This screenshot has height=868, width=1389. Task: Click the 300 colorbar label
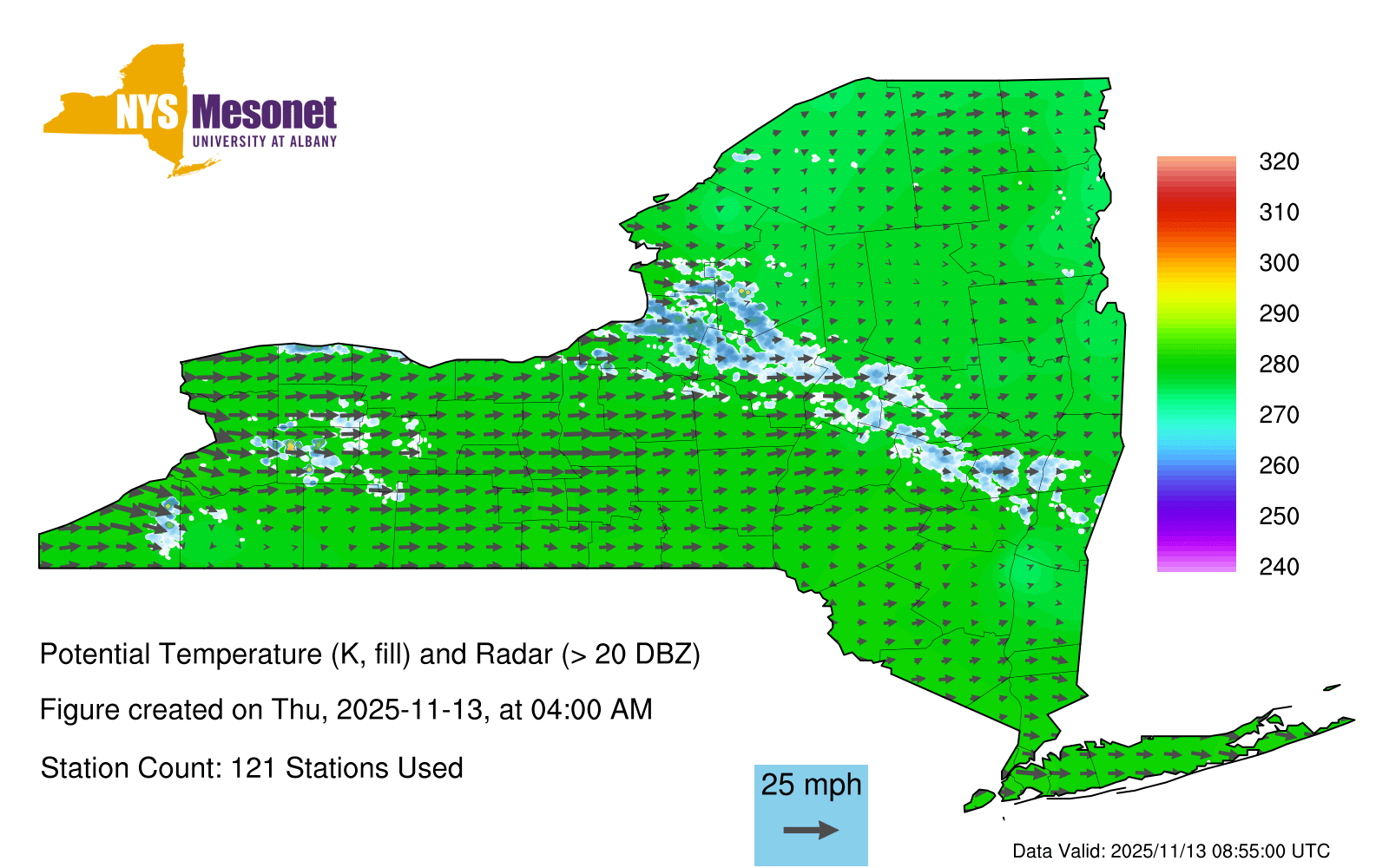pos(1279,263)
